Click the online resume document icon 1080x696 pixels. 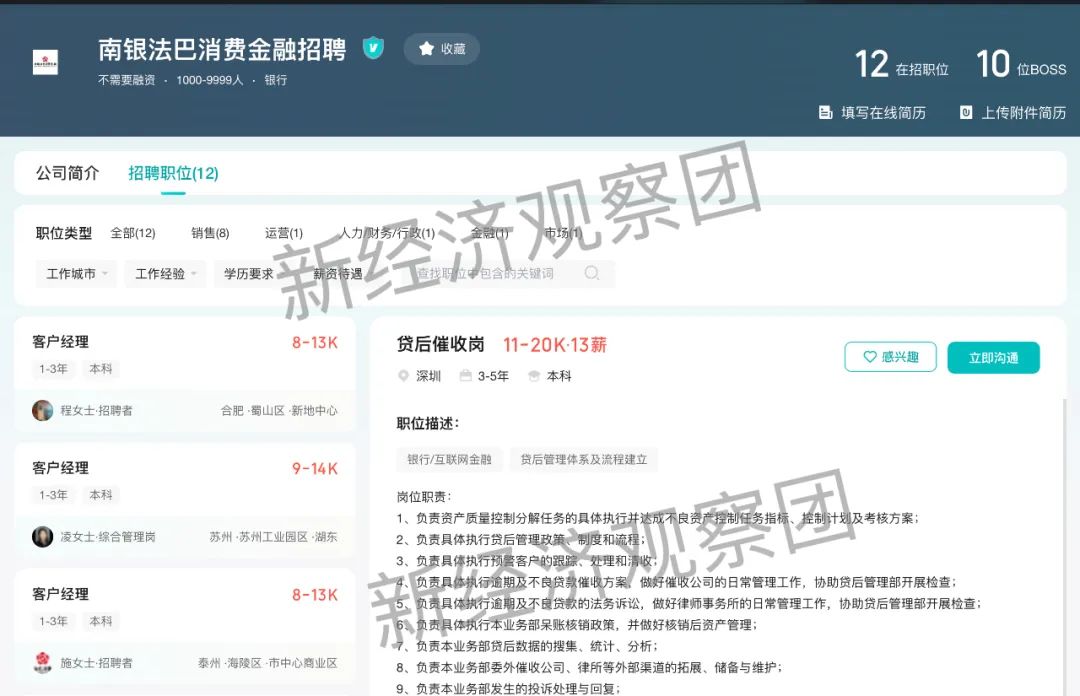[x=825, y=112]
